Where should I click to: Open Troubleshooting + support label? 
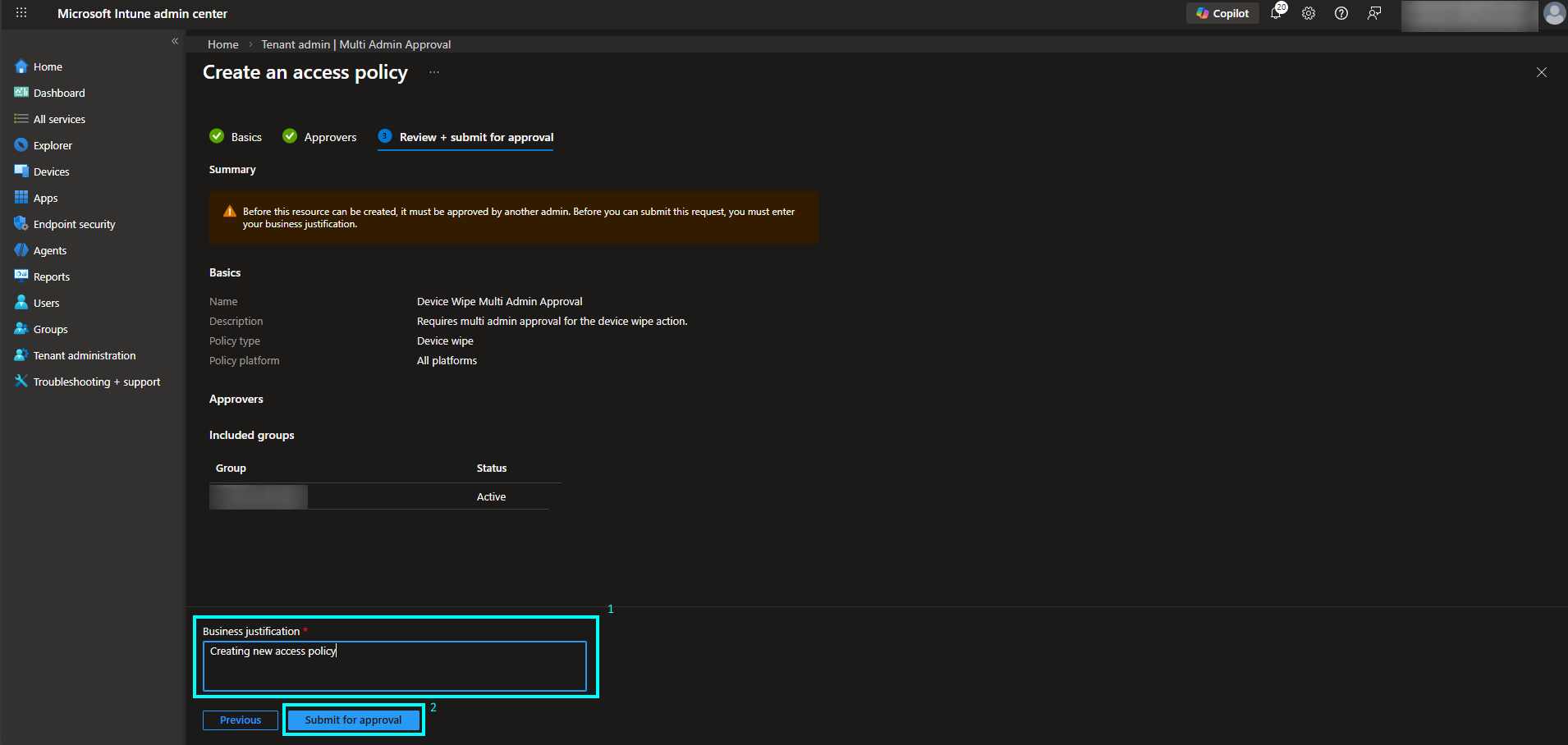pos(97,382)
